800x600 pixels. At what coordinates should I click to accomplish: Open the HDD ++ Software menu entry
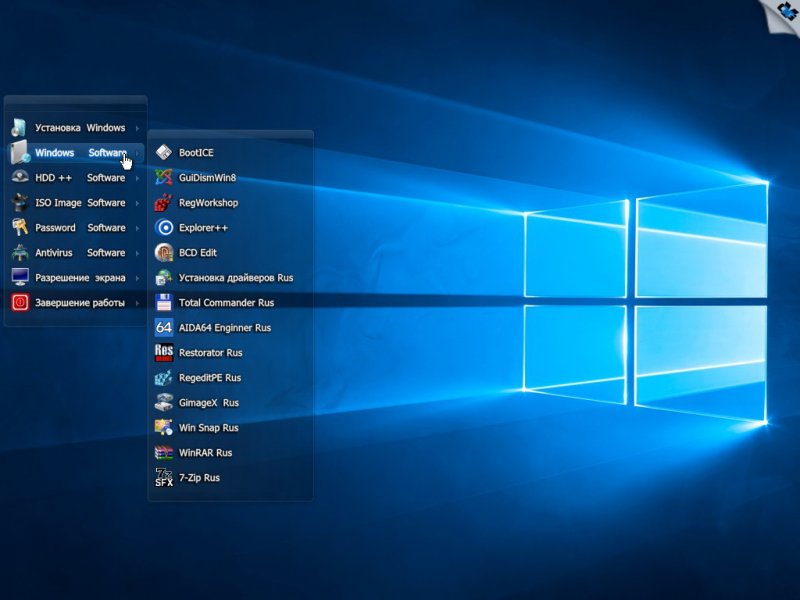(76, 178)
